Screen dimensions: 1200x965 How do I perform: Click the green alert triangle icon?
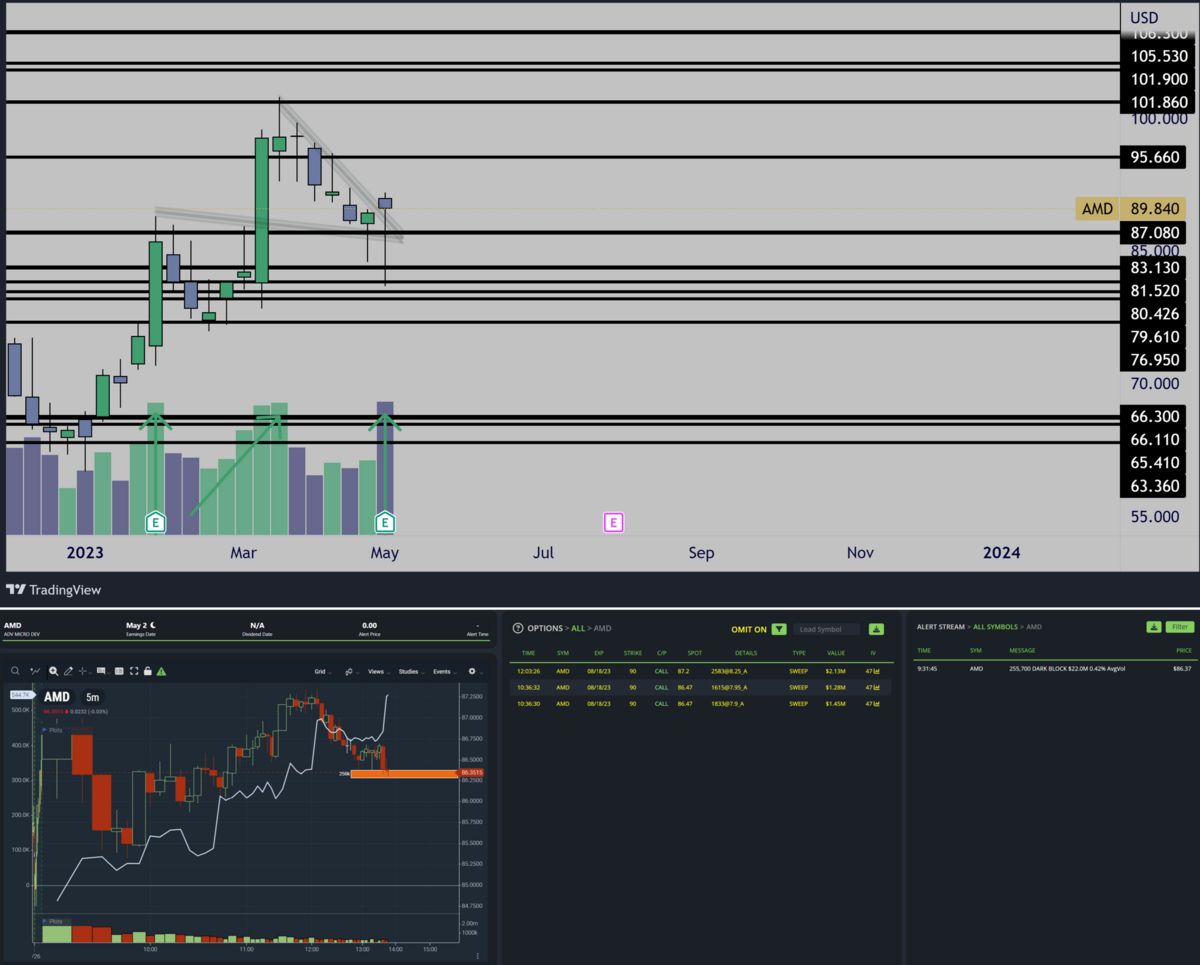point(161,671)
